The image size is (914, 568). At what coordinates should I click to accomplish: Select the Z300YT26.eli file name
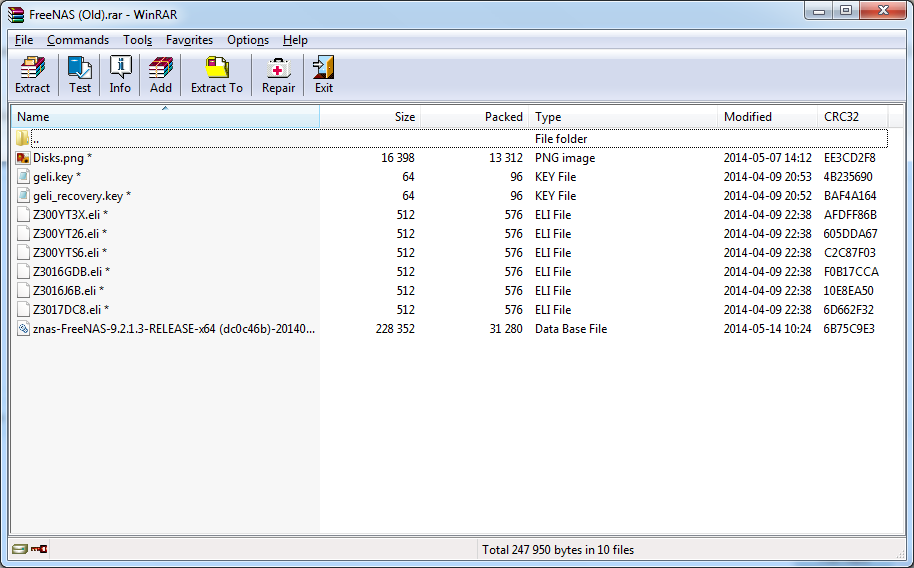[70, 234]
